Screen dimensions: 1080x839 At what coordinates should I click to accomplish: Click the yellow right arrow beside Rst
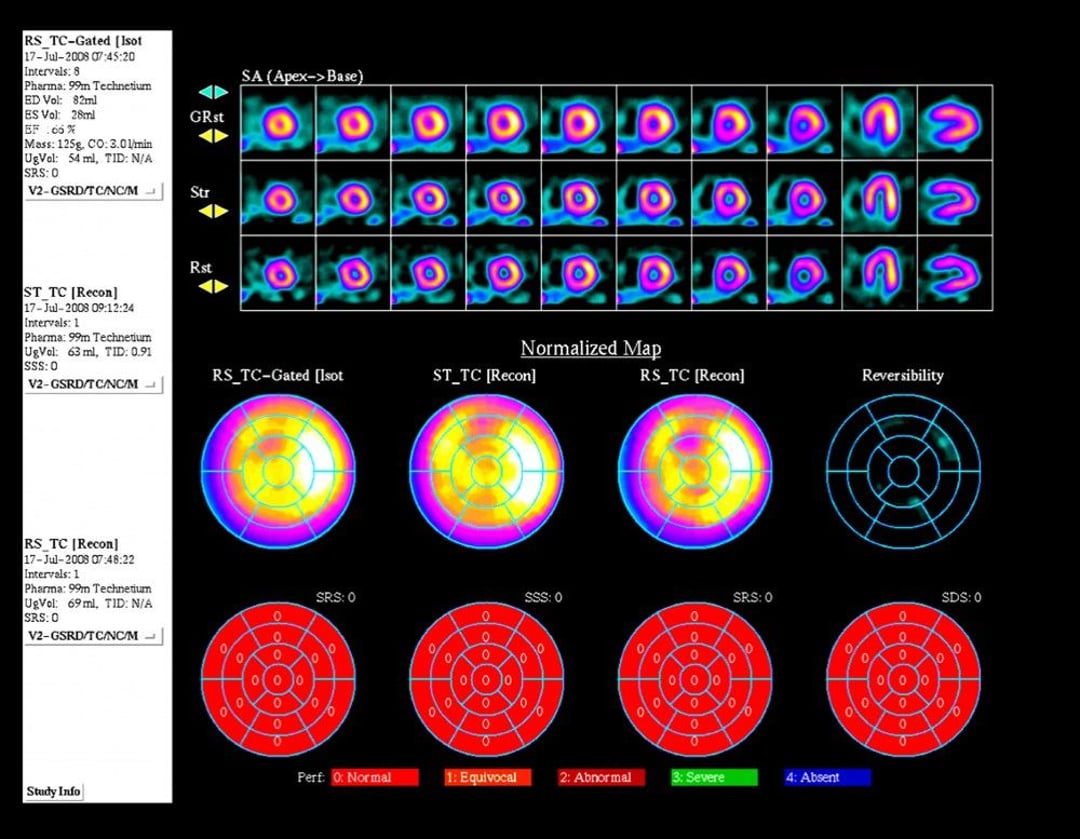click(220, 287)
